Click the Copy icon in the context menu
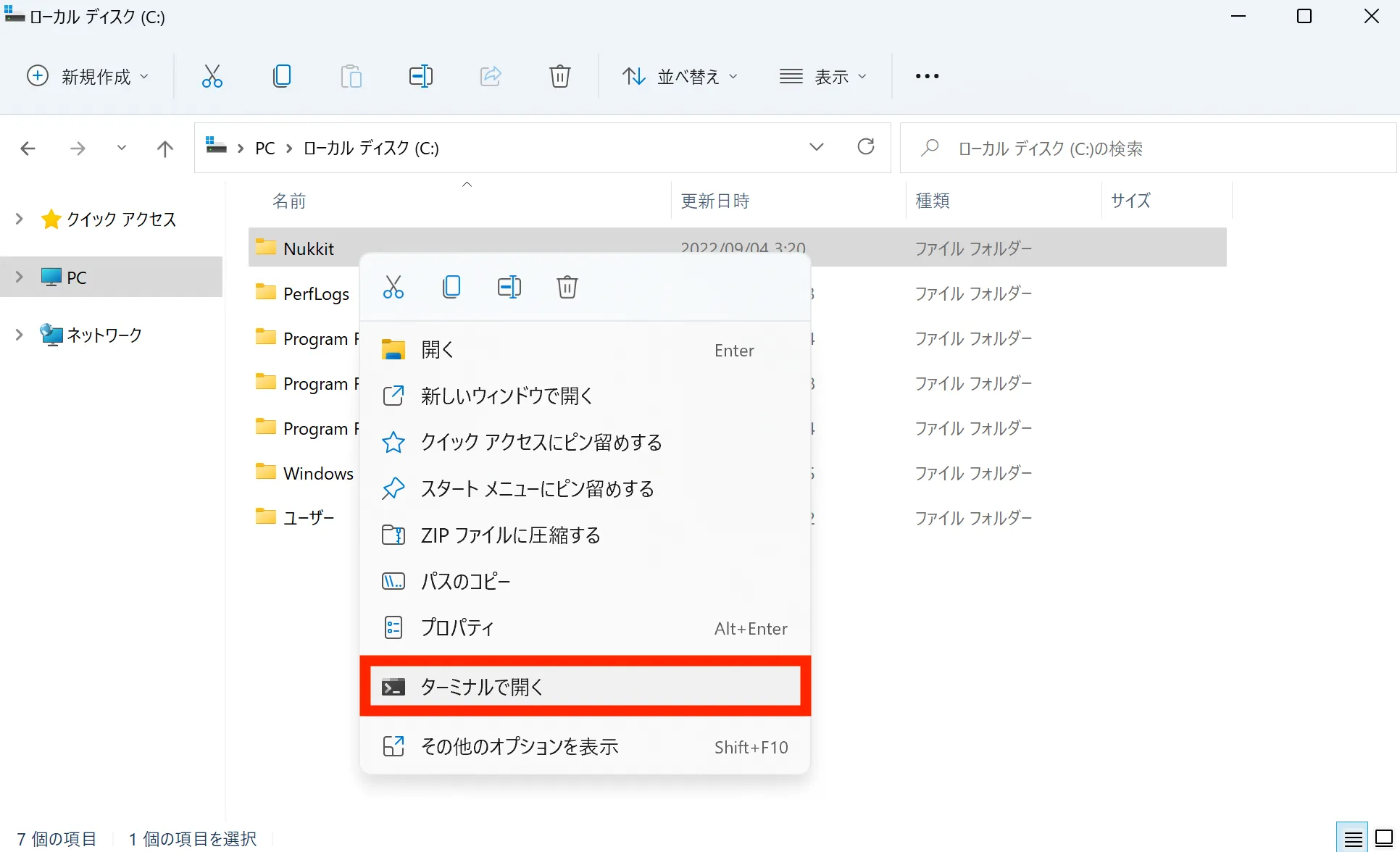This screenshot has width=1400, height=852. tap(451, 287)
